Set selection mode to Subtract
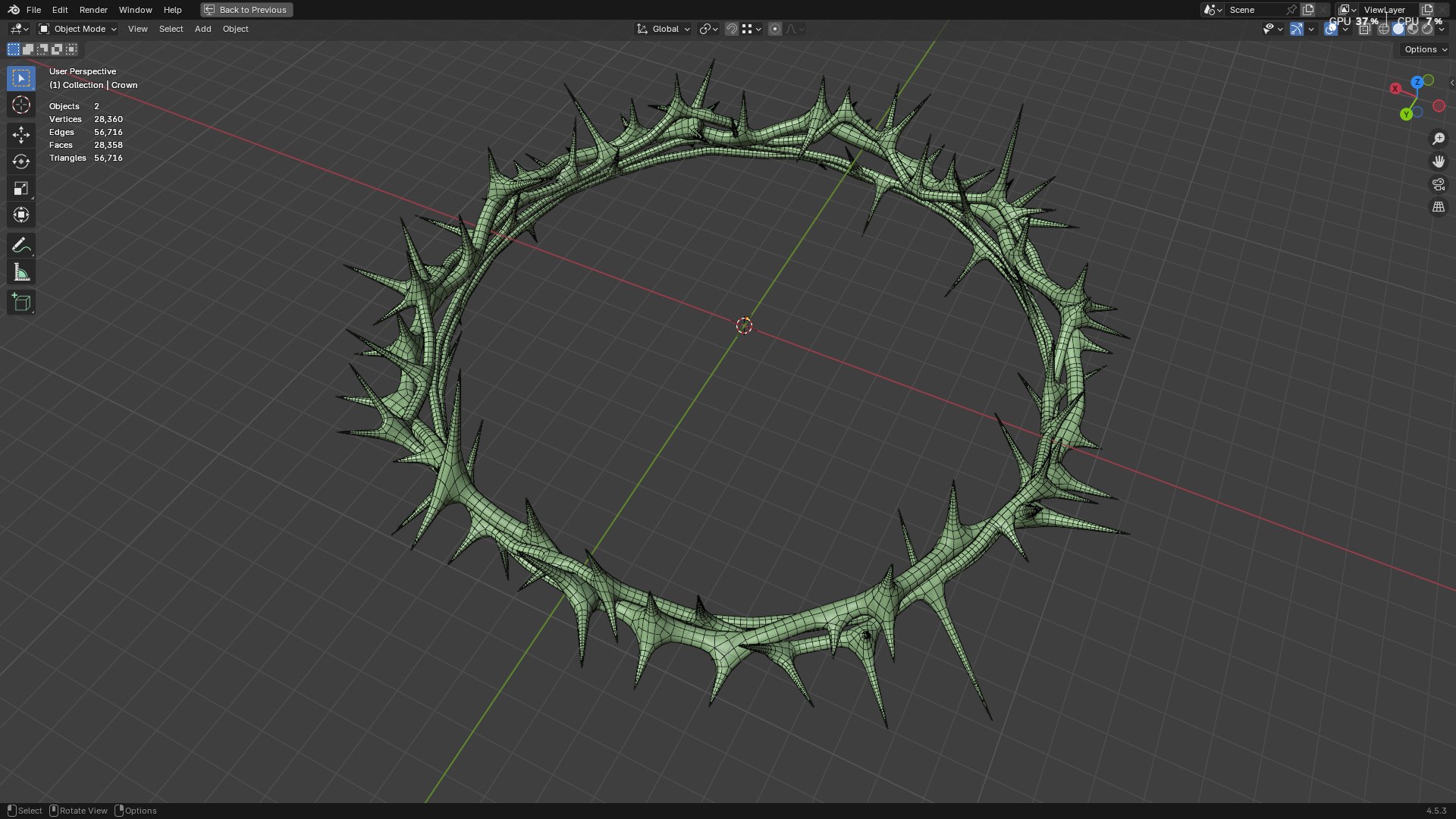 (x=42, y=49)
